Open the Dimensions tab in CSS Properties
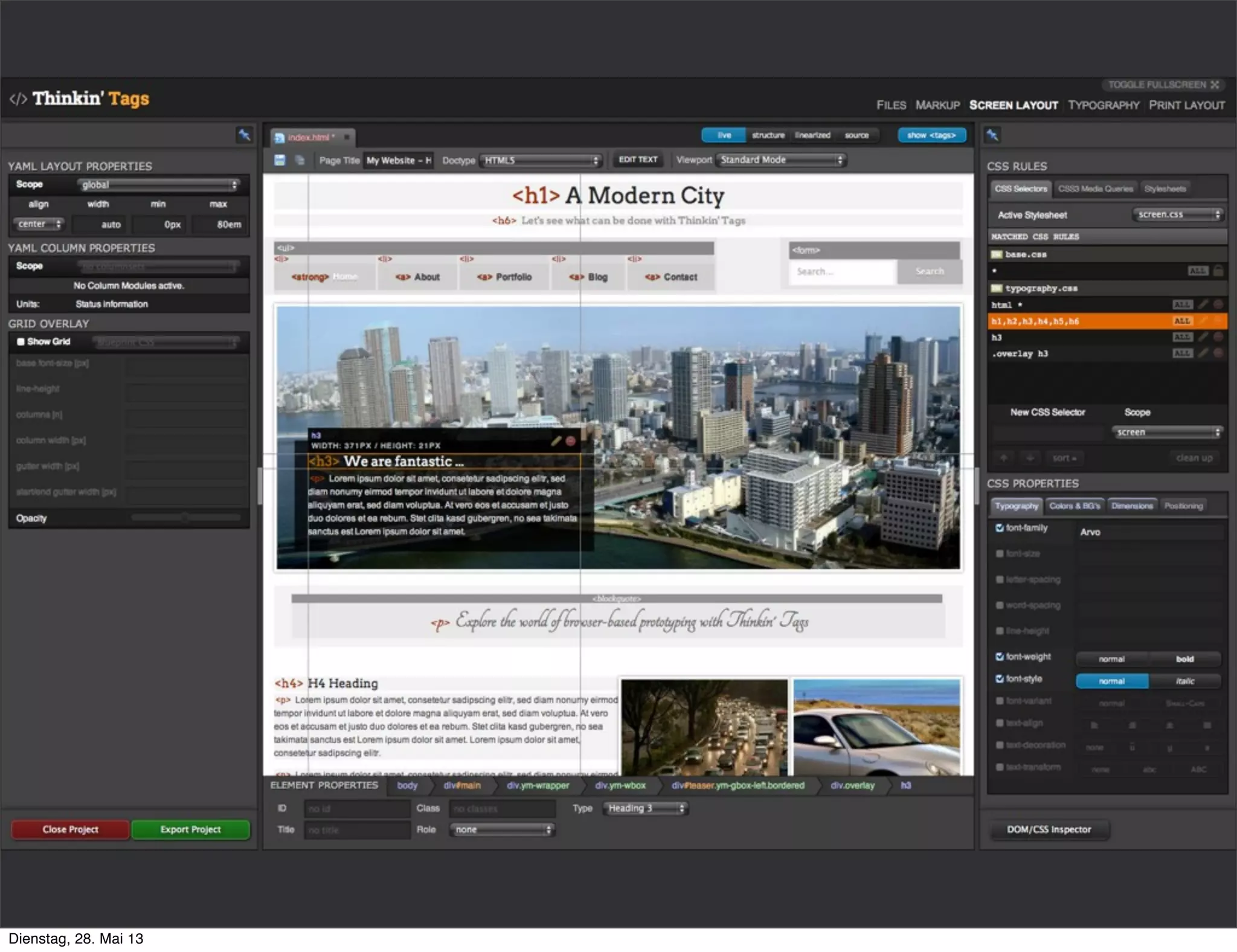The image size is (1237, 952). point(1131,506)
